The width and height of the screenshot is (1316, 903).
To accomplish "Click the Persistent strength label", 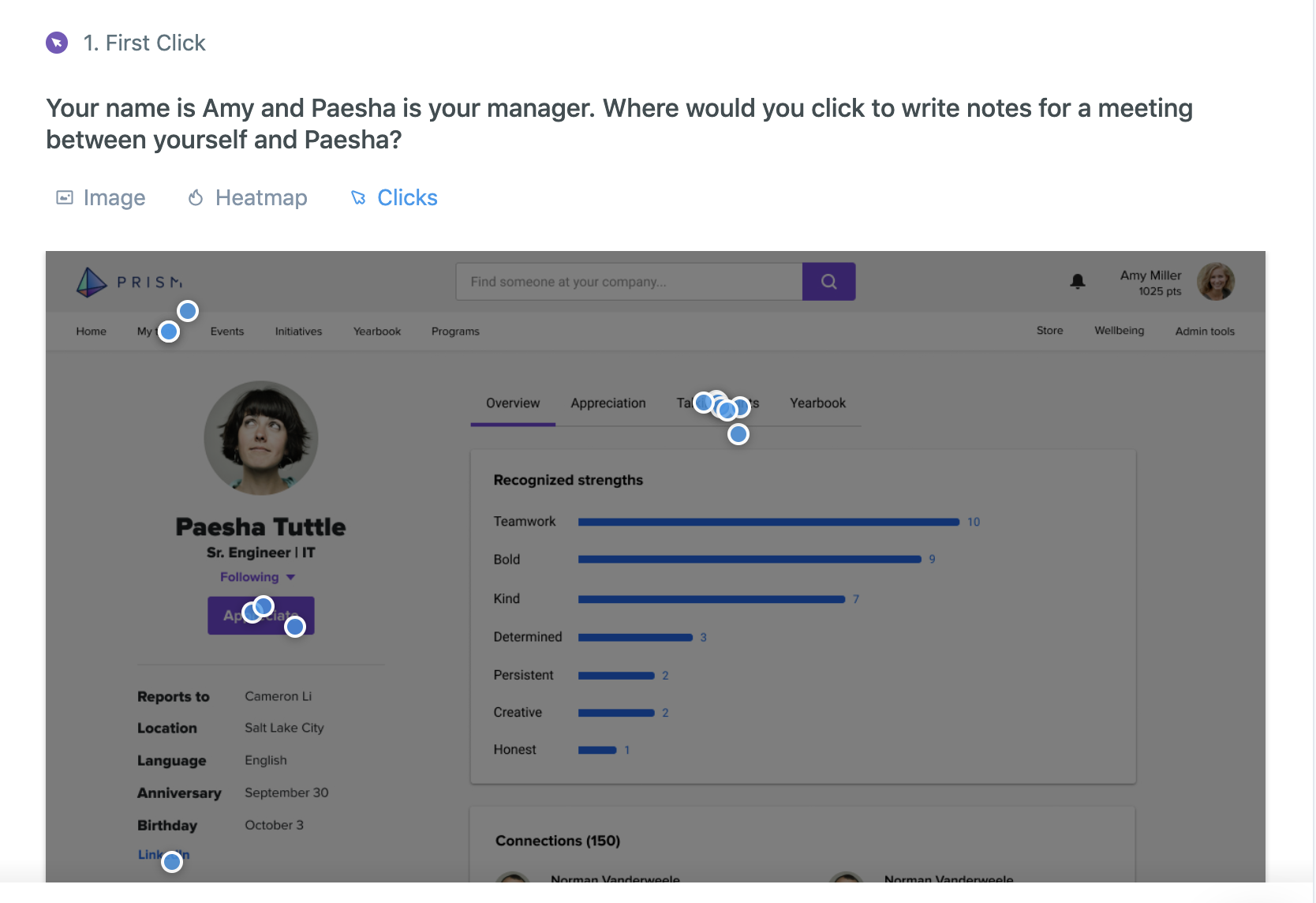I will coord(523,675).
